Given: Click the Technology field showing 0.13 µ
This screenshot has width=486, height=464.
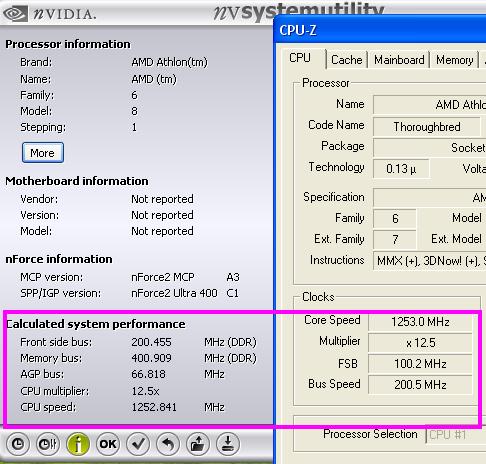Looking at the screenshot, I should point(401,169).
